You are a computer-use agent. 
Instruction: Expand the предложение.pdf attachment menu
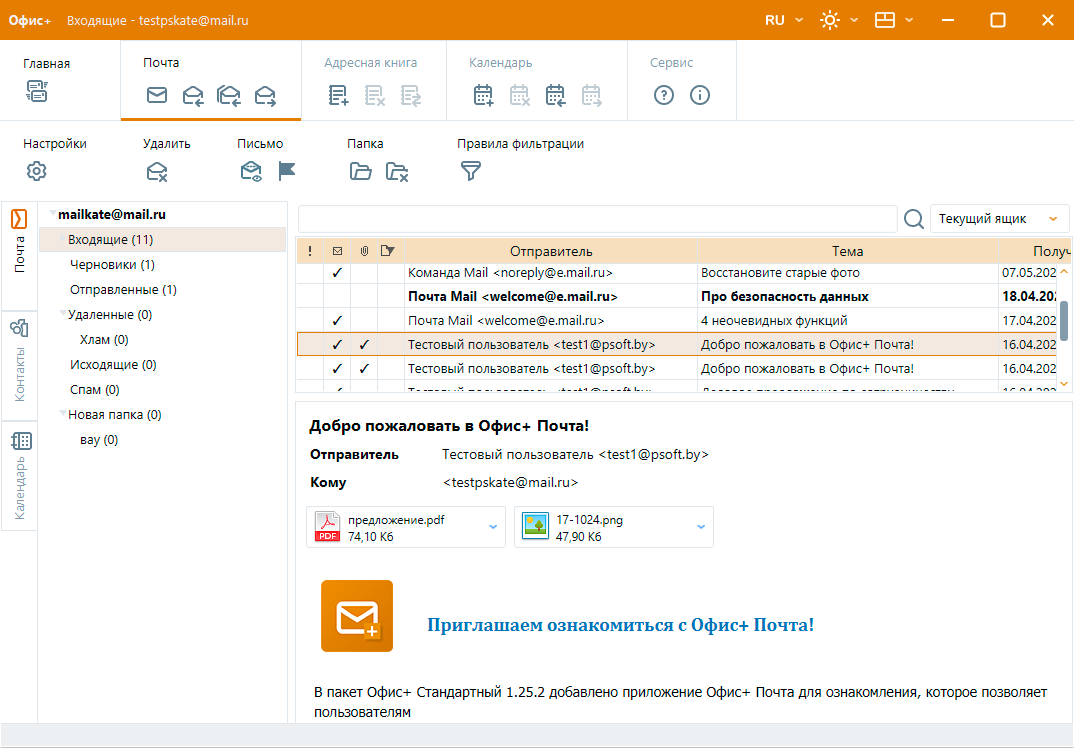click(492, 527)
